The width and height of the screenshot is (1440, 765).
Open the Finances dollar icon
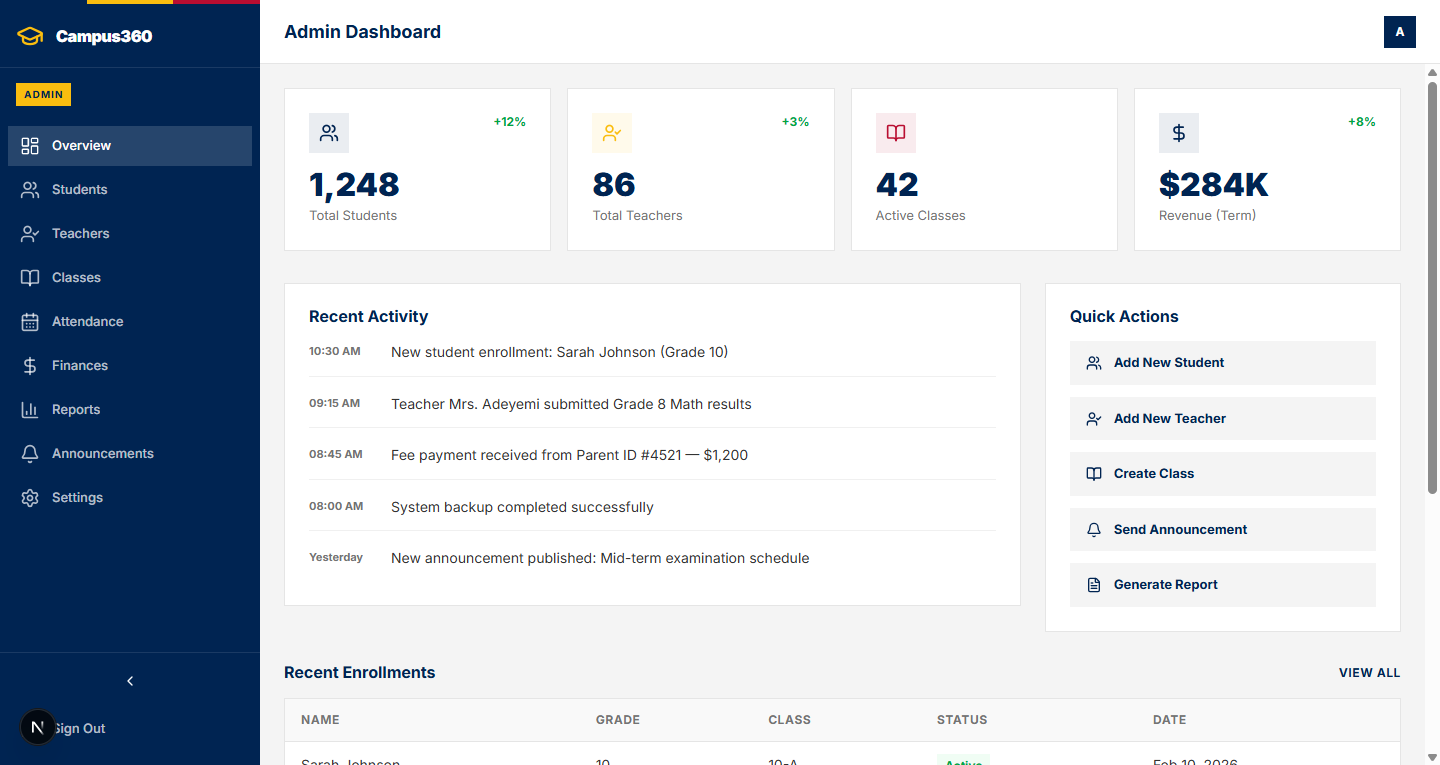click(31, 365)
